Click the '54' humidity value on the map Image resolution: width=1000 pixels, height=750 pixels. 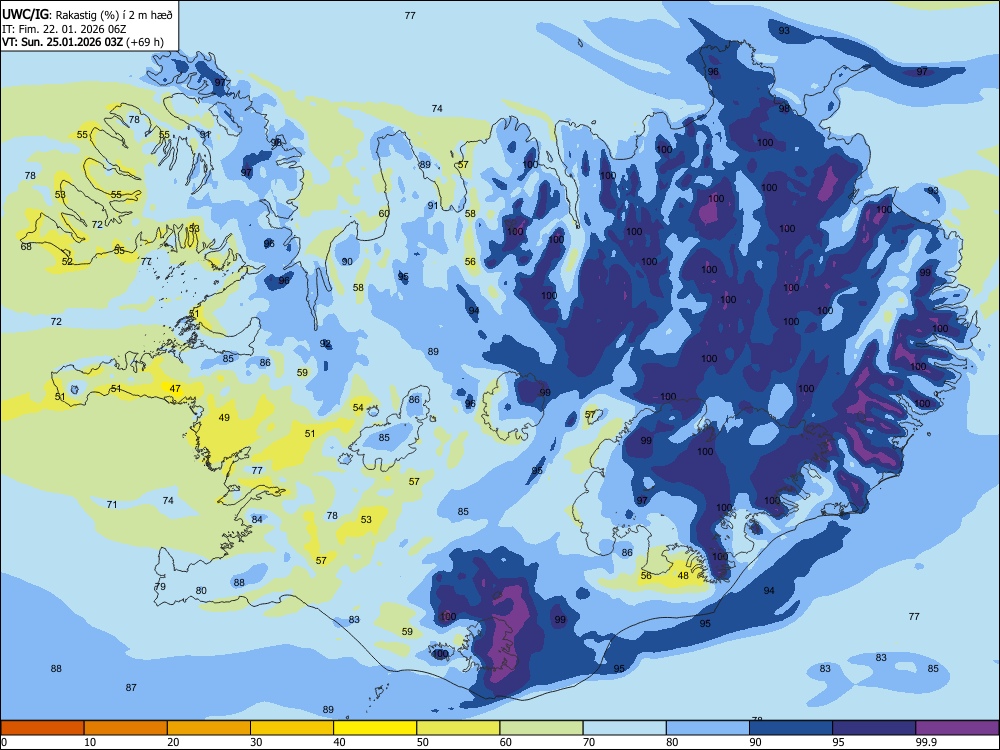(358, 408)
